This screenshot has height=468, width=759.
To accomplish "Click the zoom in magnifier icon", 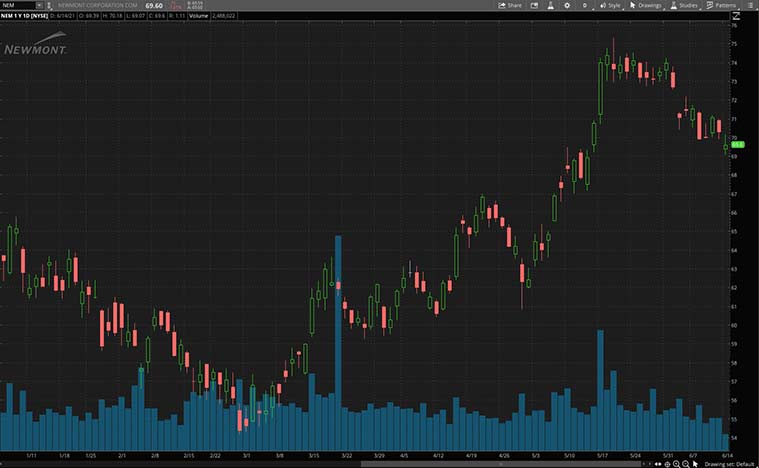I will (x=676, y=464).
